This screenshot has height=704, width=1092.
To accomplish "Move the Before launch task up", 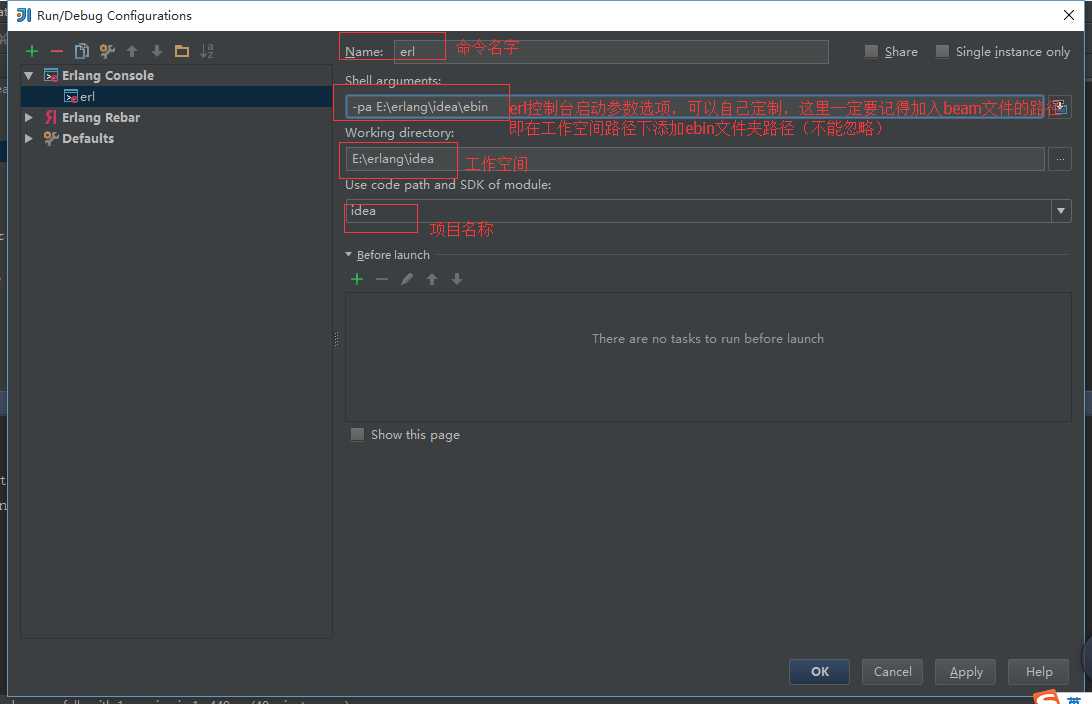I will click(x=432, y=279).
